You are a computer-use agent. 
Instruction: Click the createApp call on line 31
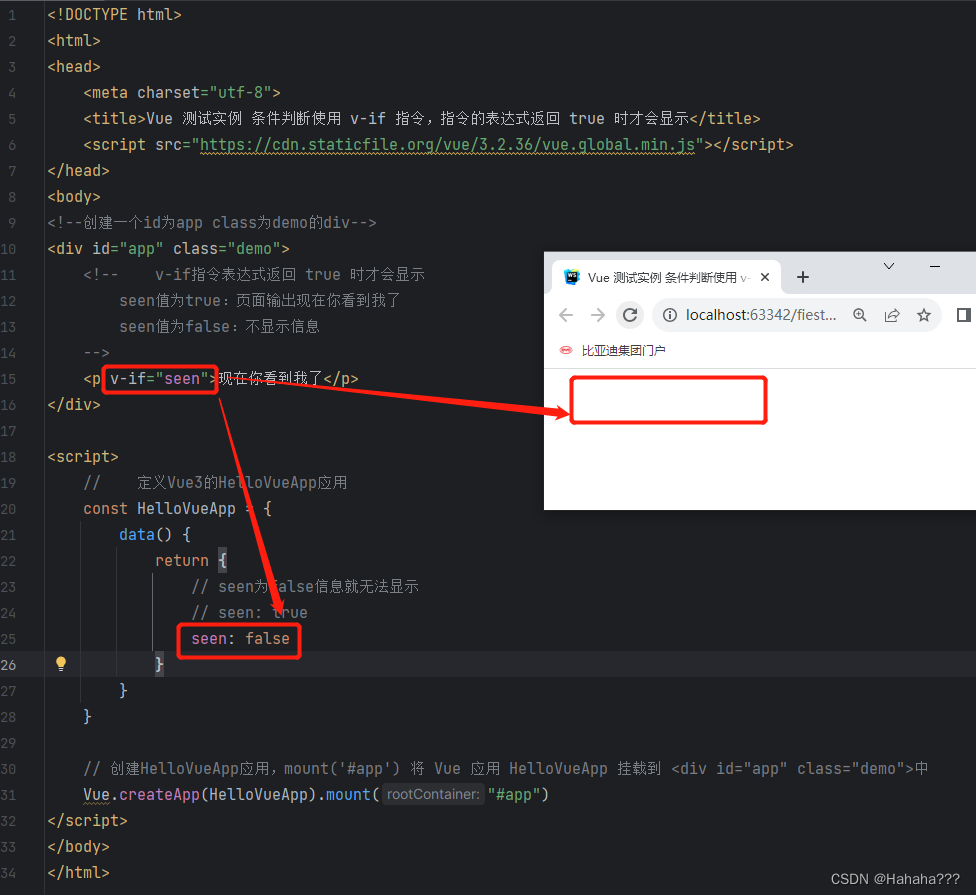(159, 795)
